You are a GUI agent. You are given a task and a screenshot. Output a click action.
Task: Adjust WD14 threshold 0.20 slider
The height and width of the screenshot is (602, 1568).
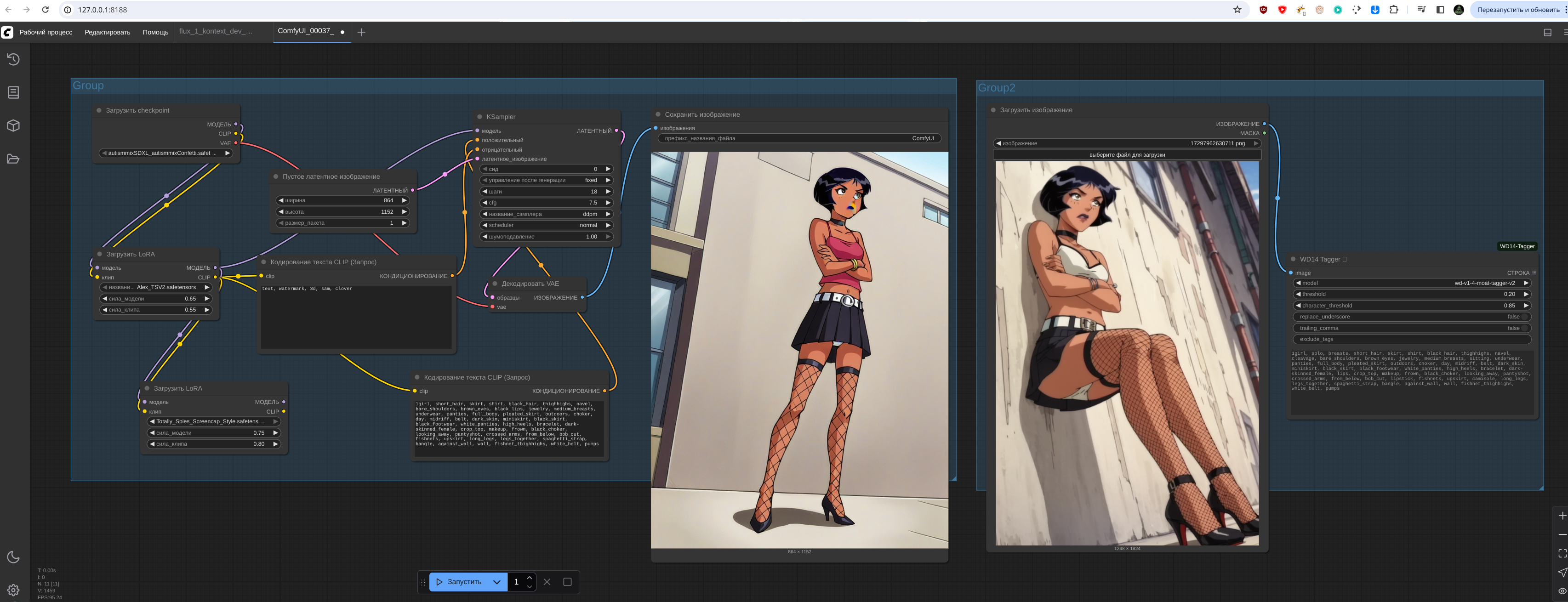[1412, 294]
